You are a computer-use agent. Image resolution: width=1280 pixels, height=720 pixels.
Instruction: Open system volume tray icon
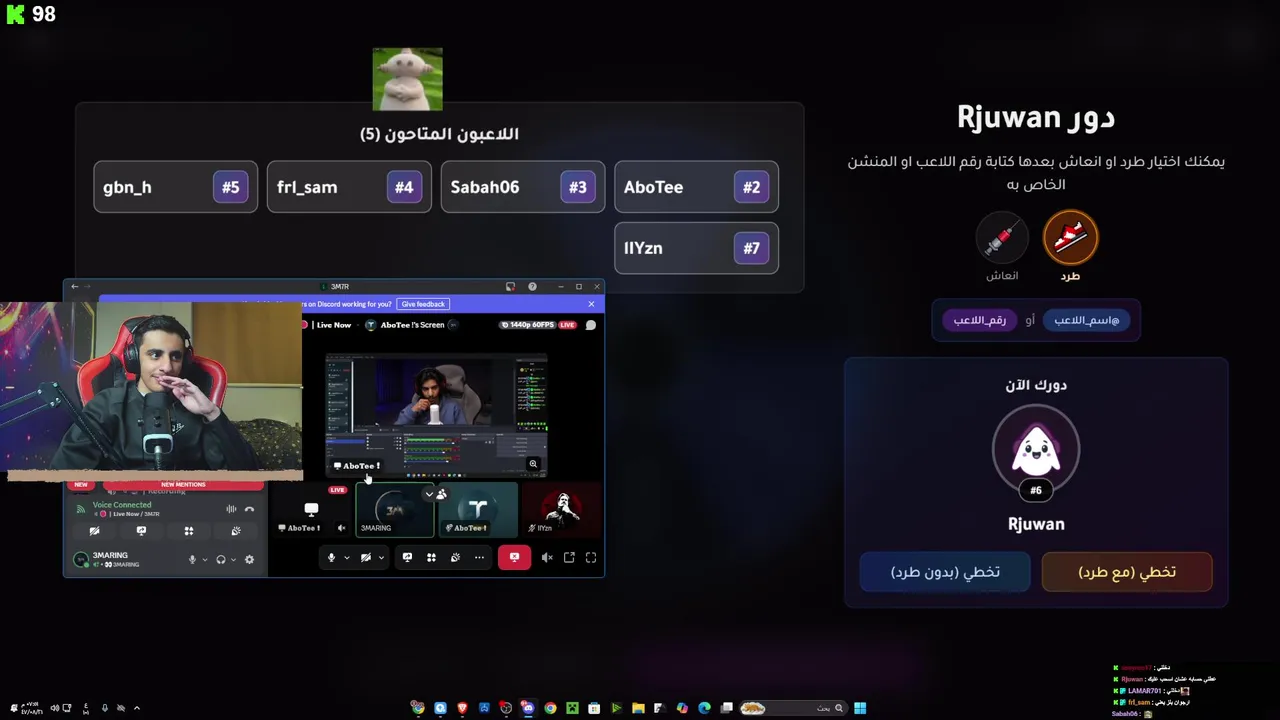[x=54, y=708]
